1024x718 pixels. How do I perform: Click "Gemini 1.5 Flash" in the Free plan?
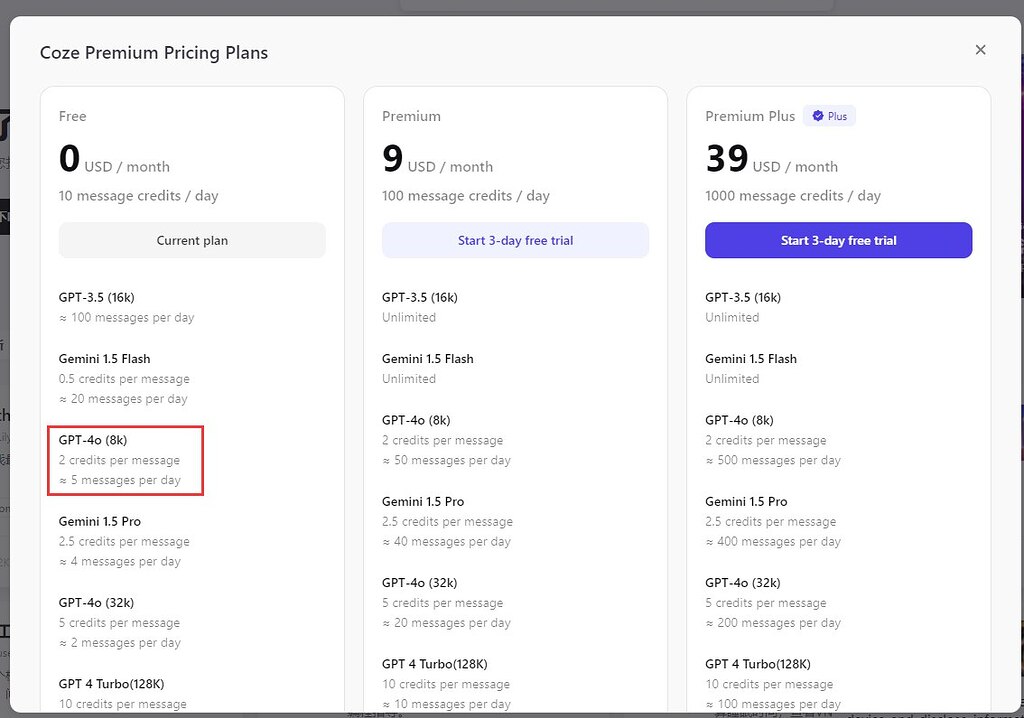104,359
